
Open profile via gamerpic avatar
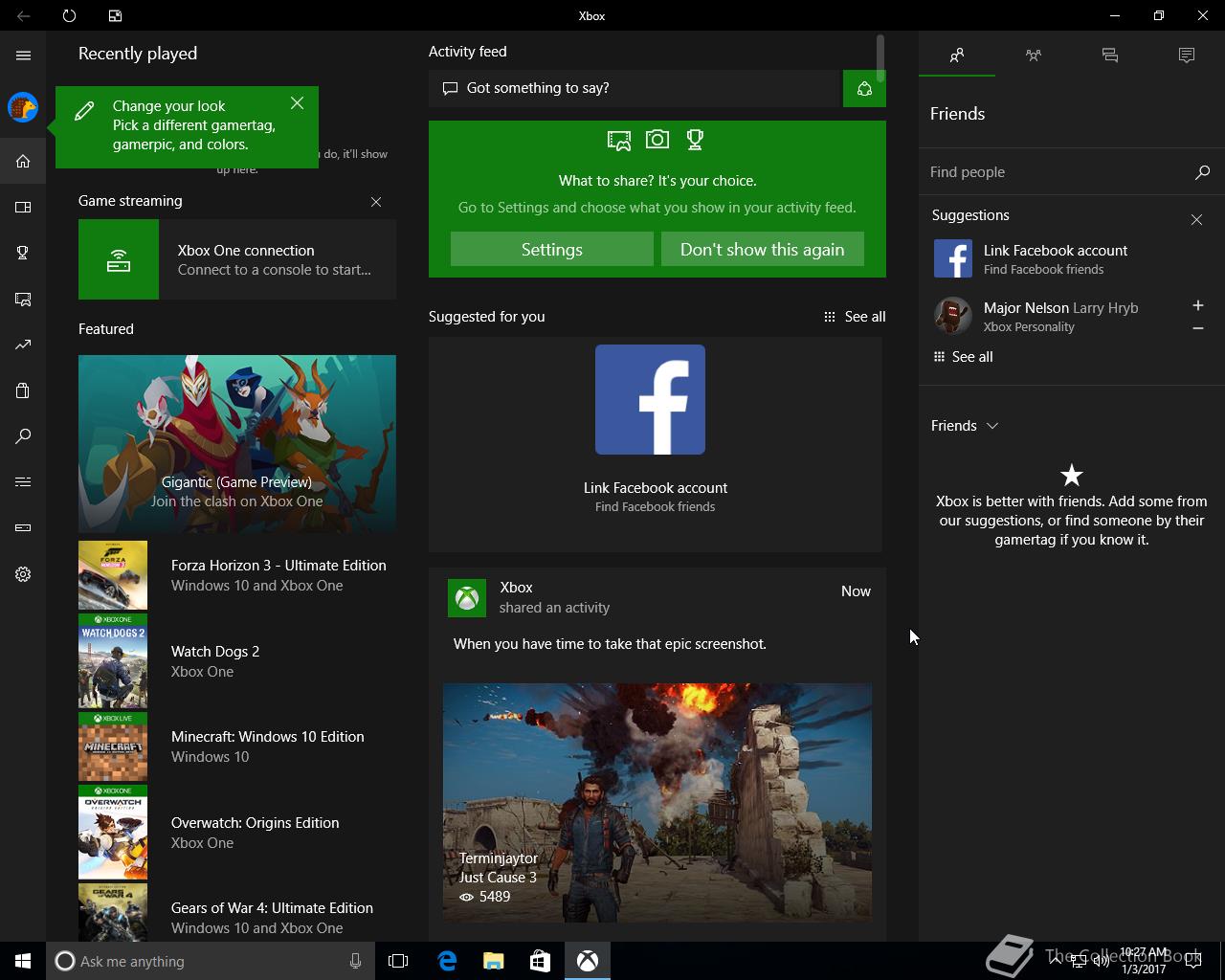[23, 107]
